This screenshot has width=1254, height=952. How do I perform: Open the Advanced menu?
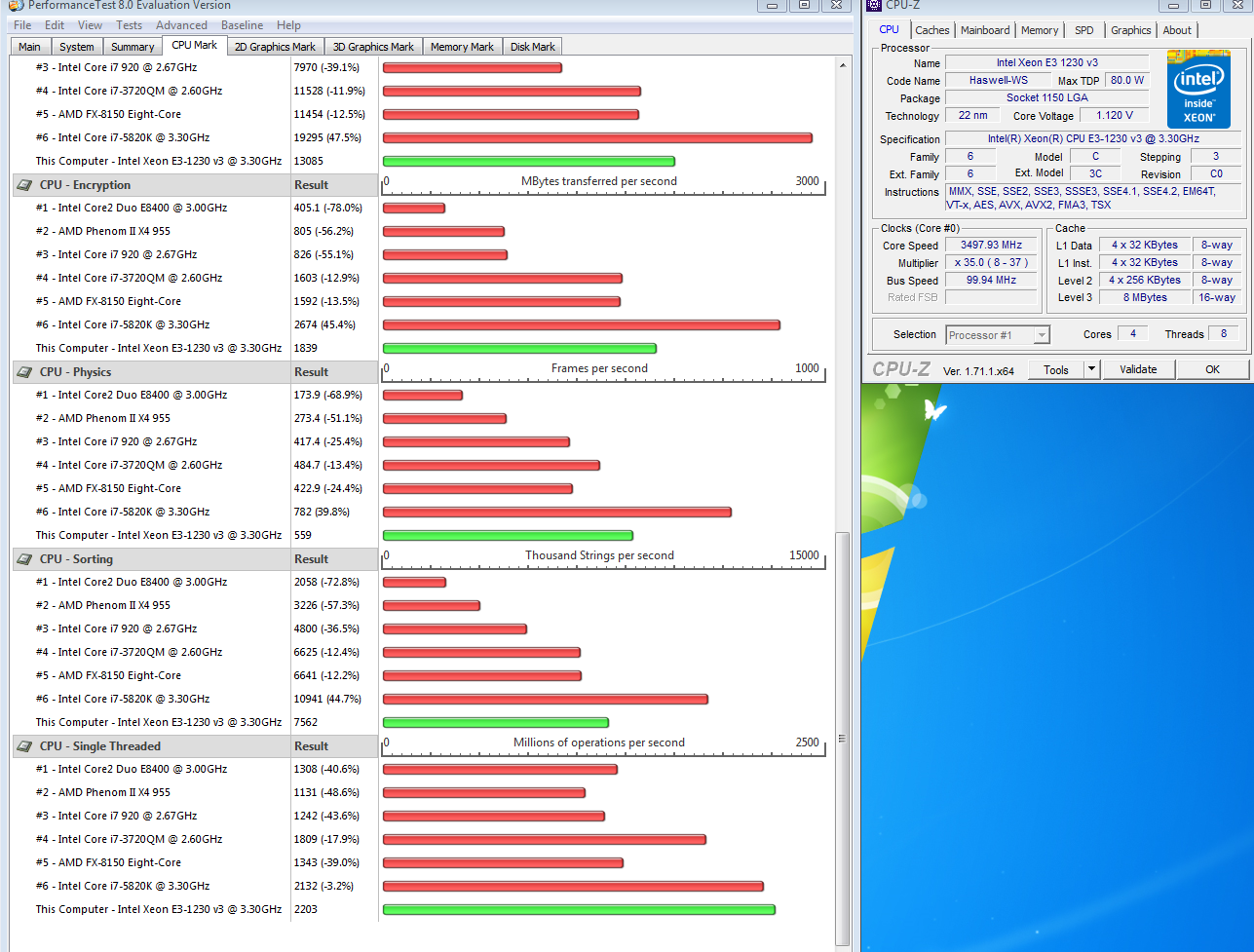click(x=181, y=25)
